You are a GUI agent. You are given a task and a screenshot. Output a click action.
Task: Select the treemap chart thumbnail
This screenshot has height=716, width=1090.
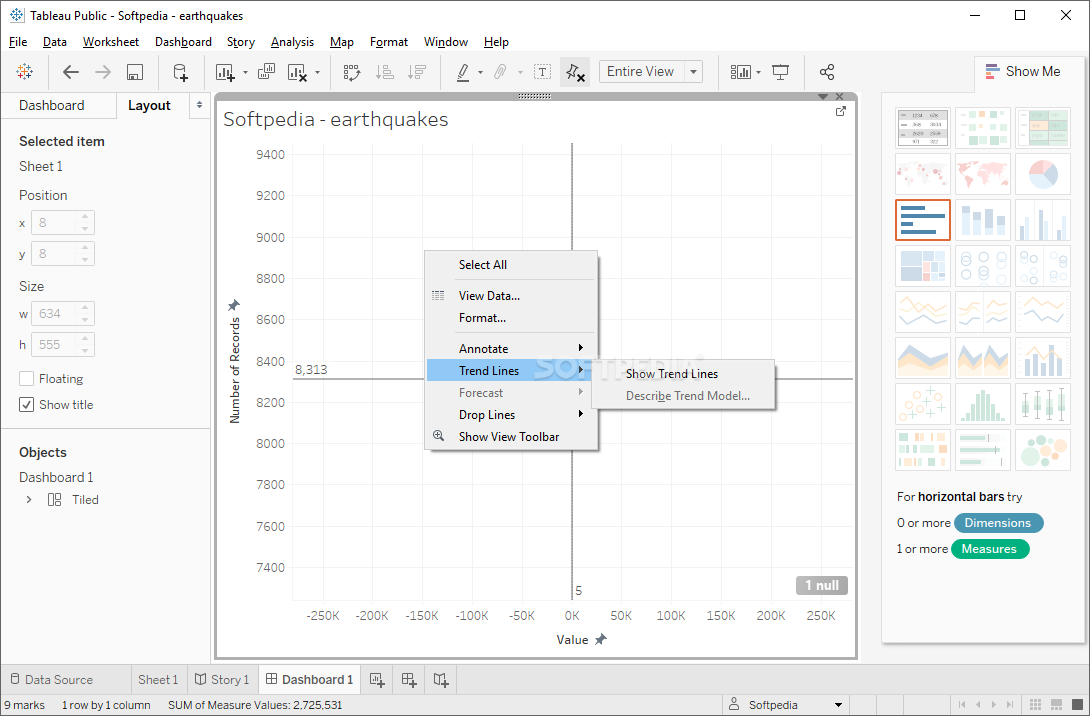(922, 266)
